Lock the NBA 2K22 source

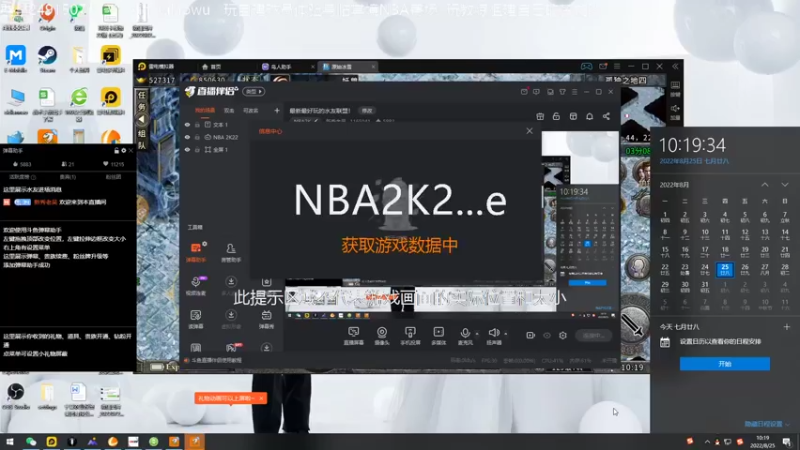[x=197, y=137]
